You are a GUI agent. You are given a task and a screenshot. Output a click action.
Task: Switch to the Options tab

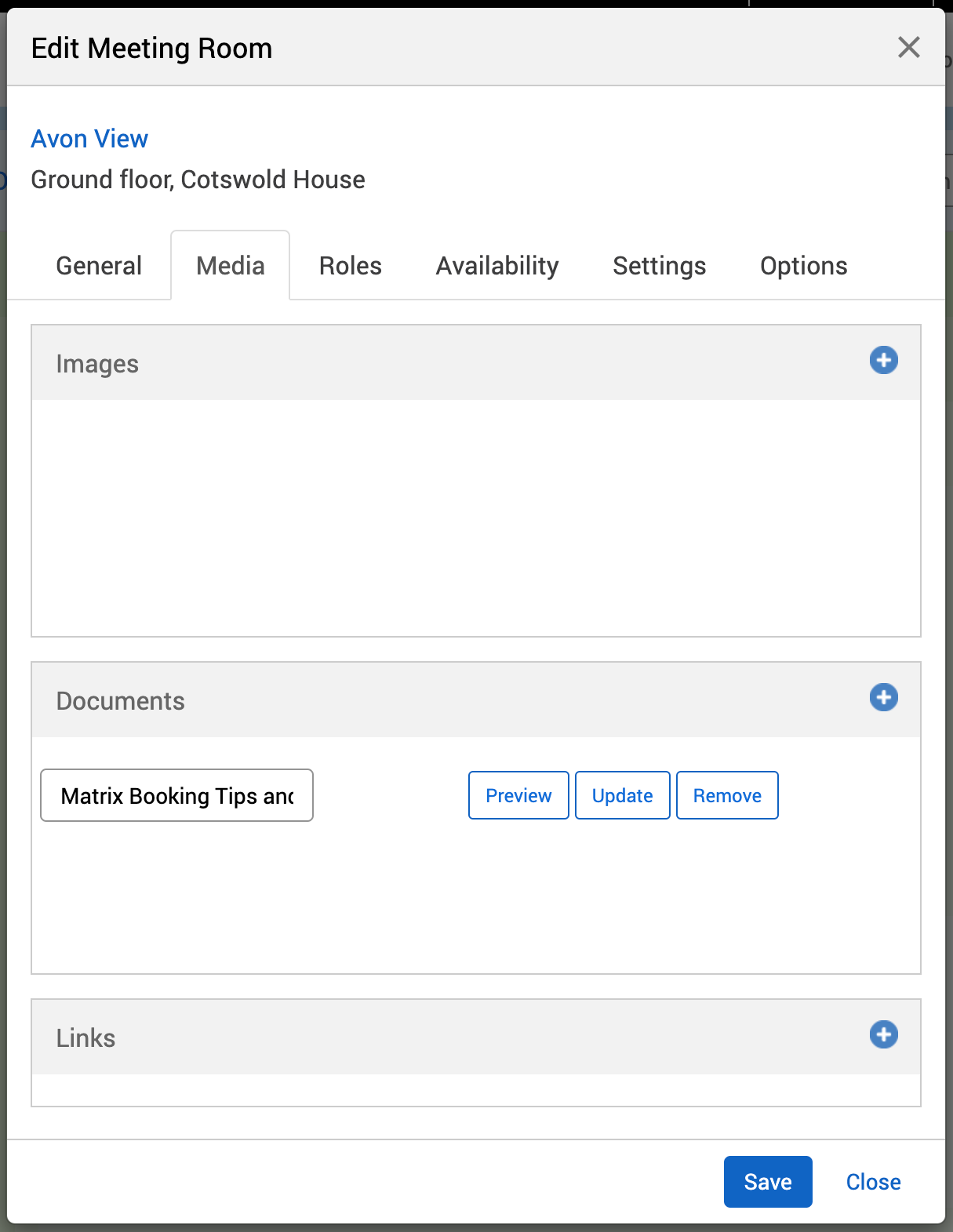click(x=803, y=266)
